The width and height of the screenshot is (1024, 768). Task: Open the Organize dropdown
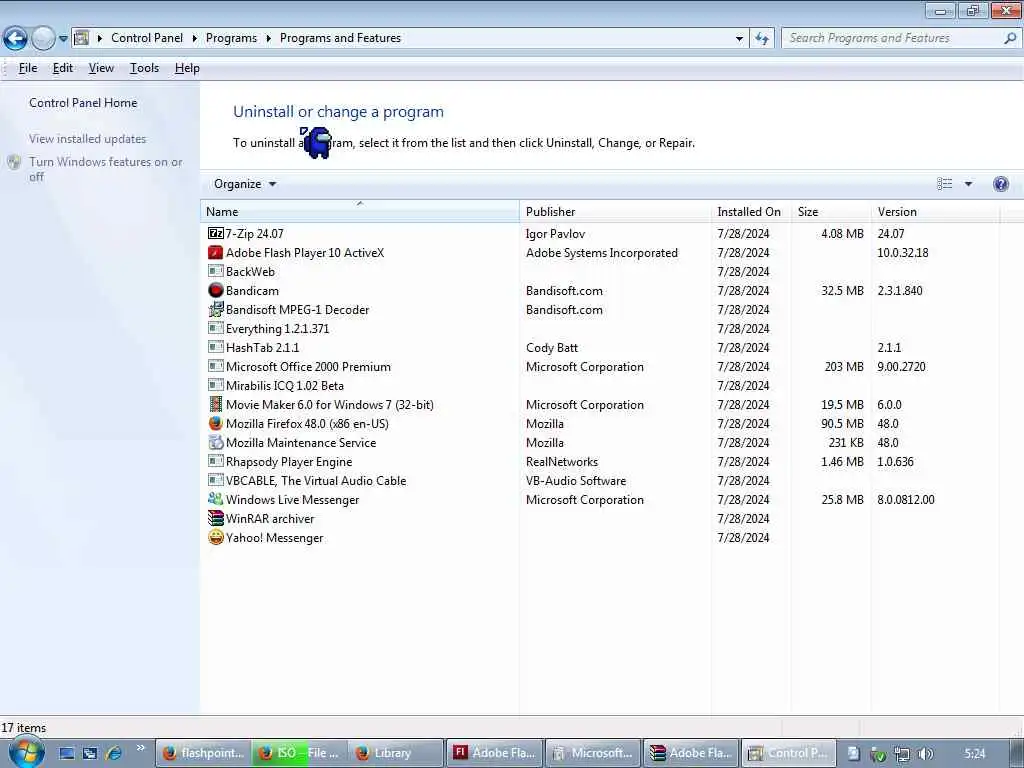[x=245, y=184]
